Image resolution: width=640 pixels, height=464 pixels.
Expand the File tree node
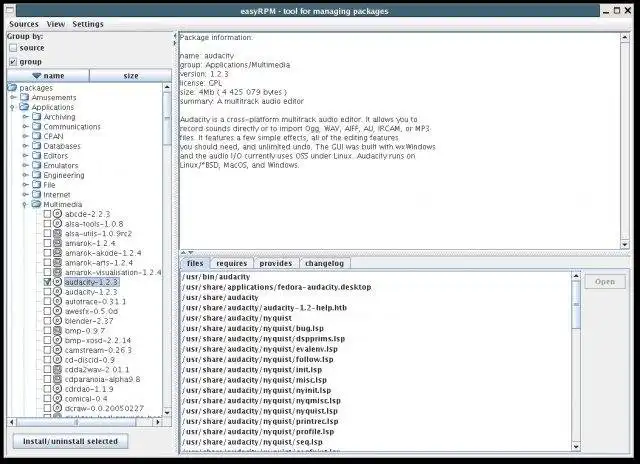pos(25,185)
